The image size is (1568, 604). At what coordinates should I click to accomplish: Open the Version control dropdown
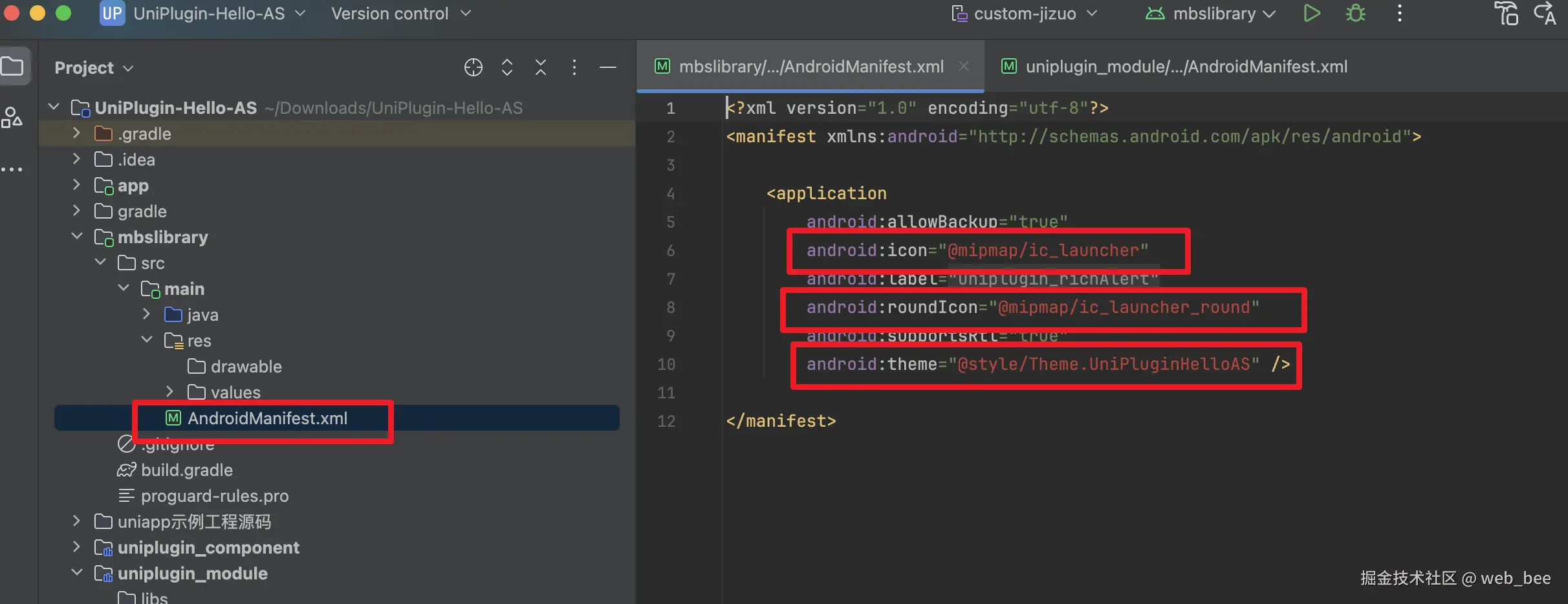pyautogui.click(x=401, y=14)
